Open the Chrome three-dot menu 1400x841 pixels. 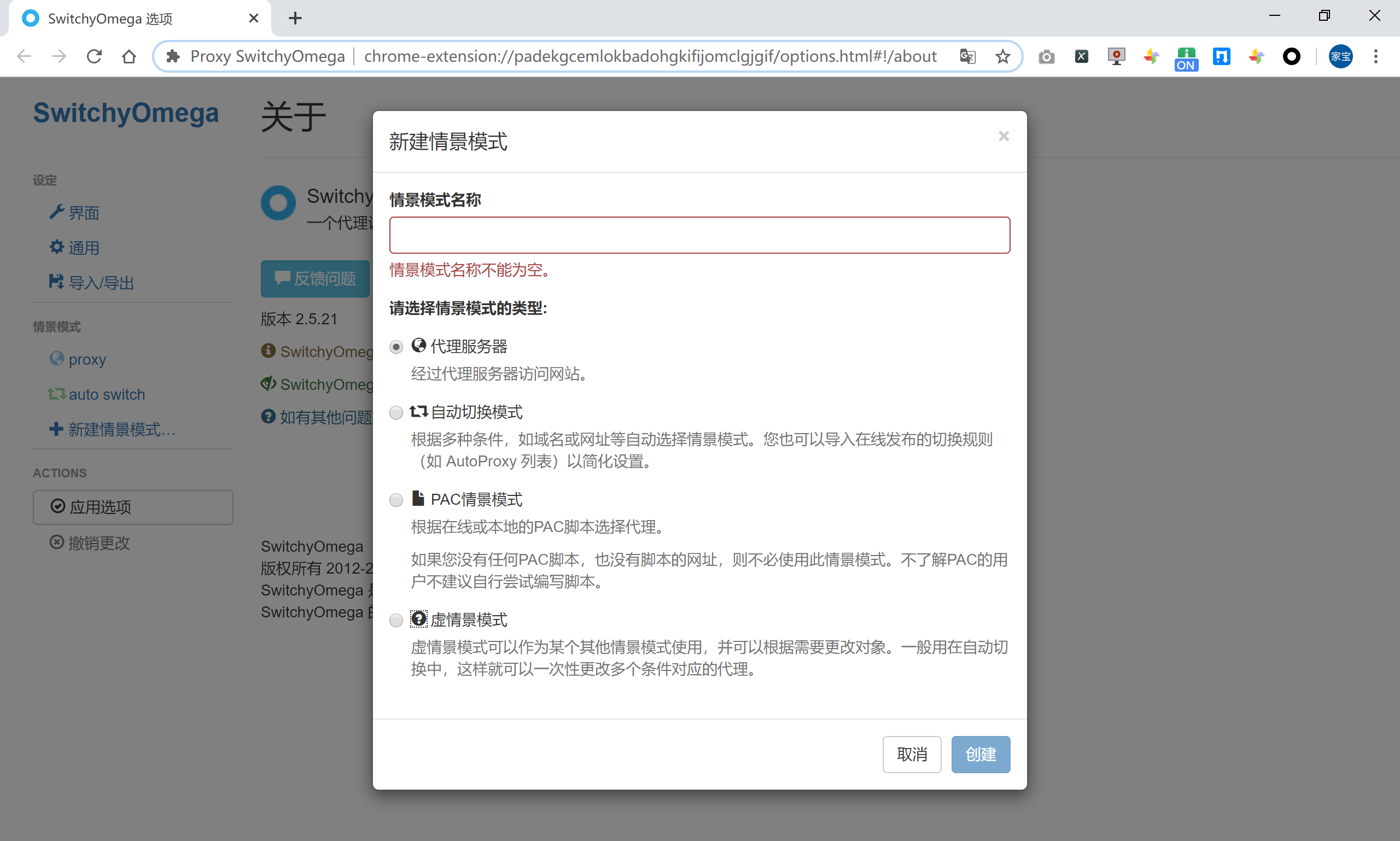[1375, 56]
